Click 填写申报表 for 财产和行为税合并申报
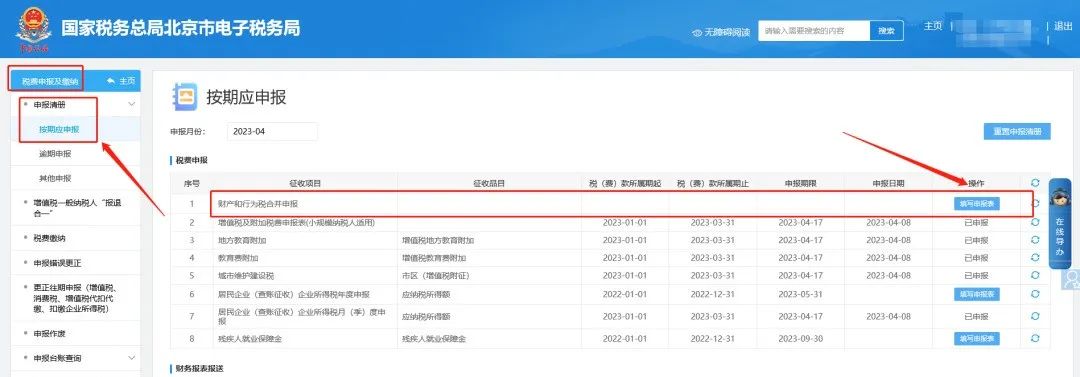The height and width of the screenshot is (377, 1080). (976, 203)
